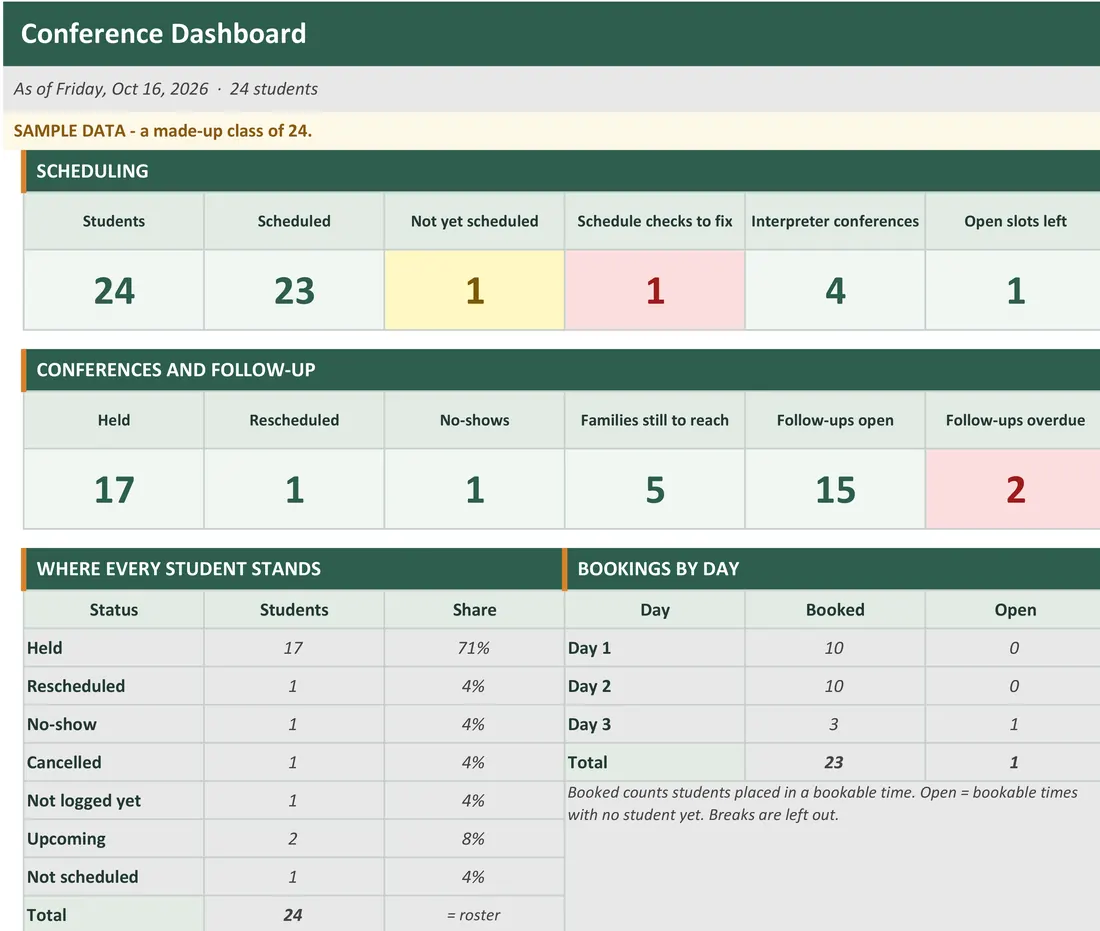Click the Status column header
This screenshot has width=1100, height=931.
click(x=114, y=610)
